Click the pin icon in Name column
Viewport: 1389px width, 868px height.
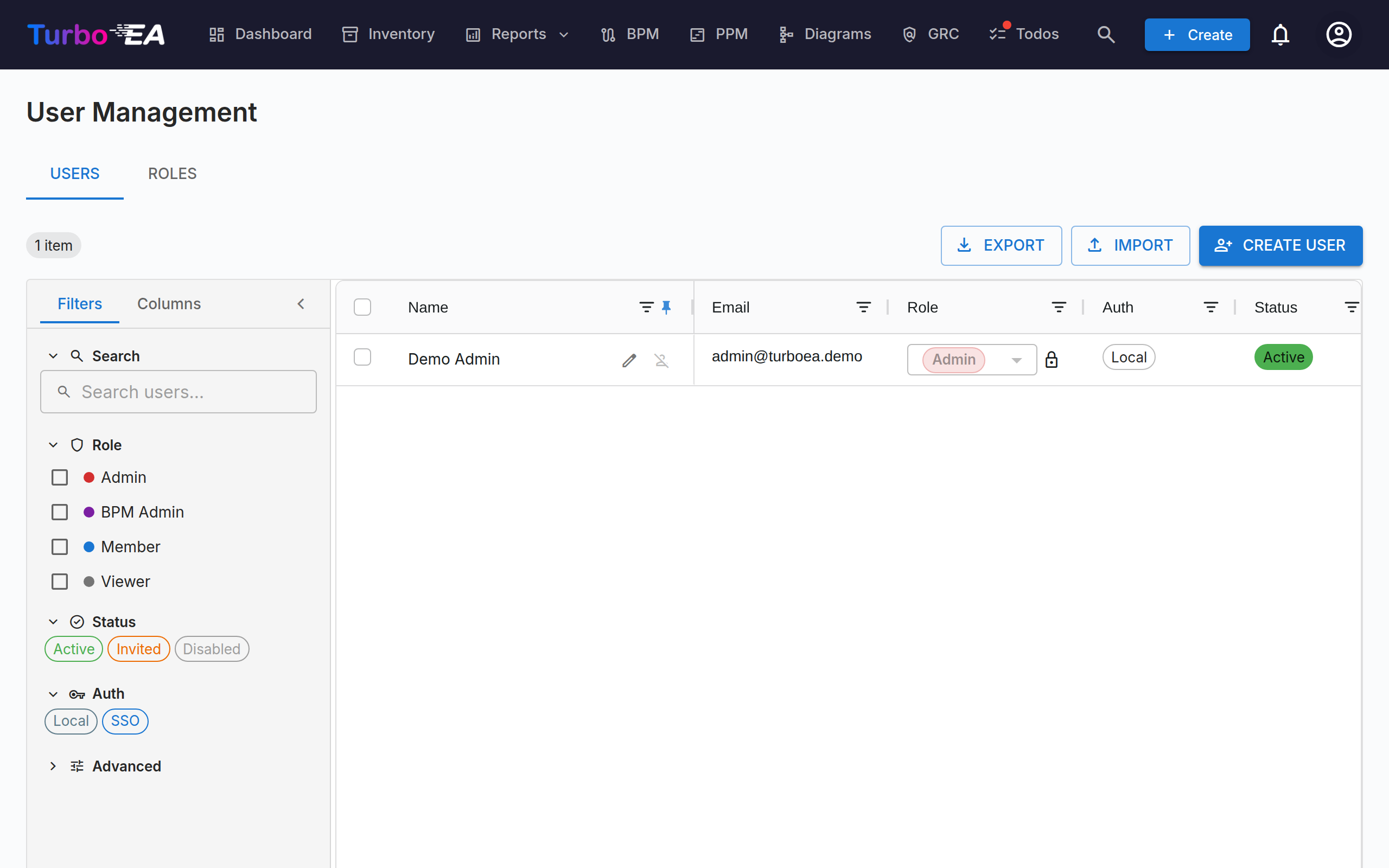pos(666,307)
